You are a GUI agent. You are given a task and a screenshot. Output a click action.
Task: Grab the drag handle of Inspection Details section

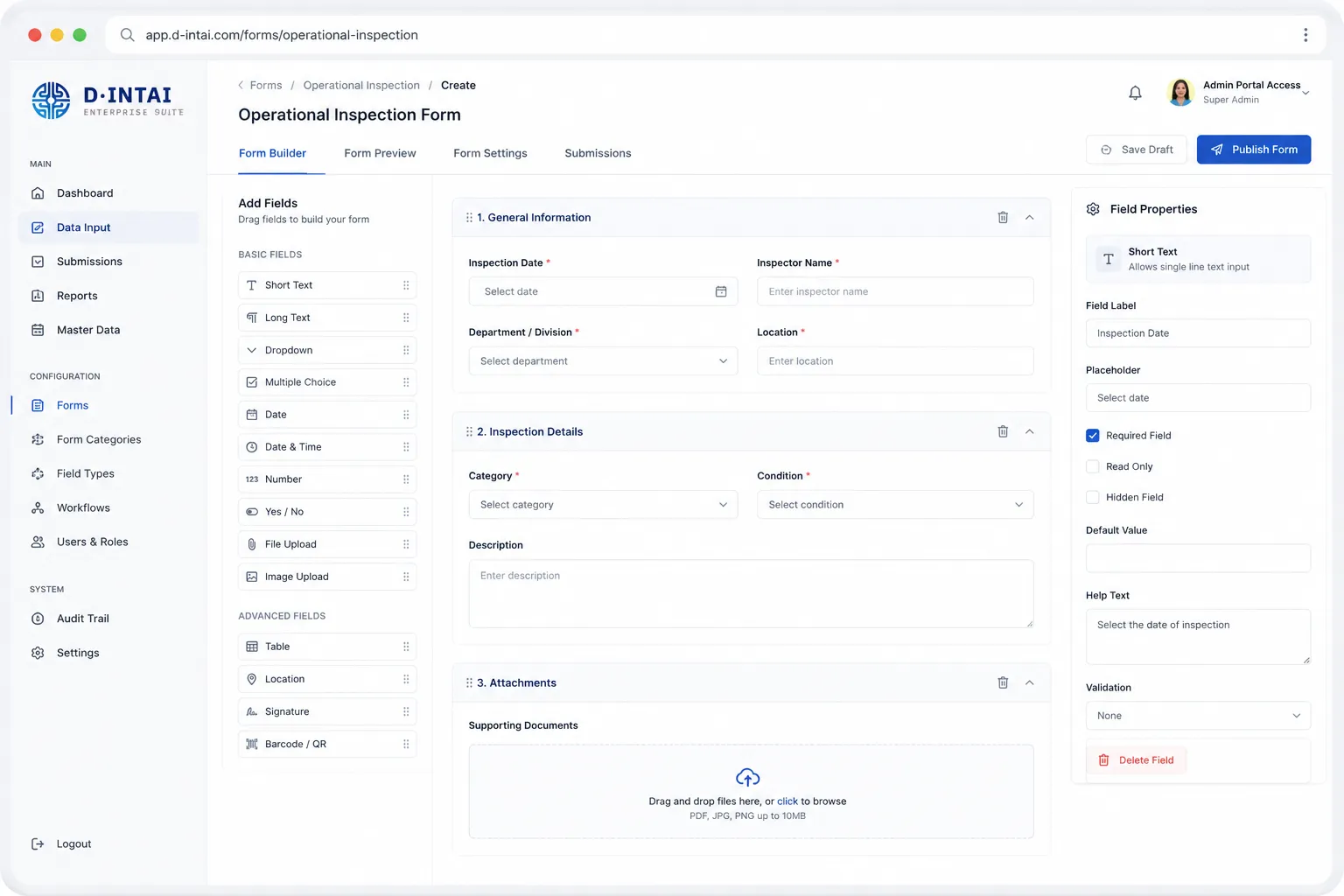tap(469, 432)
